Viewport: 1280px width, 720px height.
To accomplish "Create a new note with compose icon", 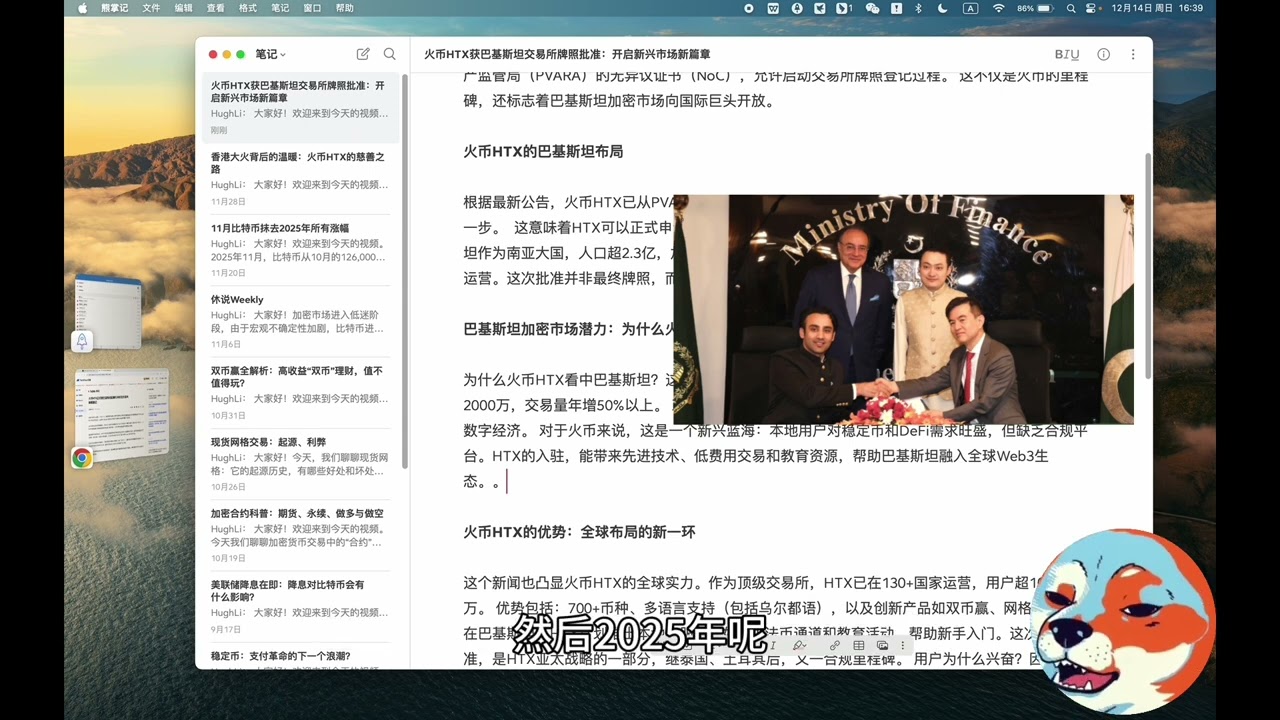I will 363,54.
